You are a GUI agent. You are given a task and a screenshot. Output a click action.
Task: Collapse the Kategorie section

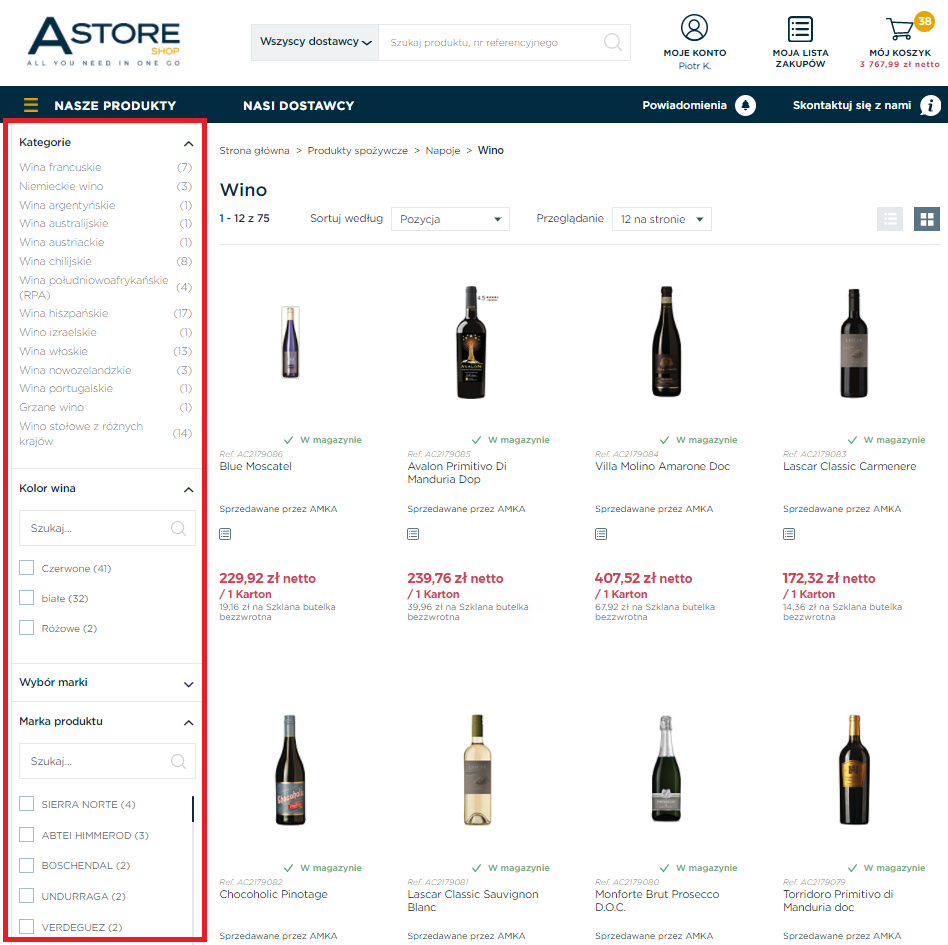click(x=189, y=143)
